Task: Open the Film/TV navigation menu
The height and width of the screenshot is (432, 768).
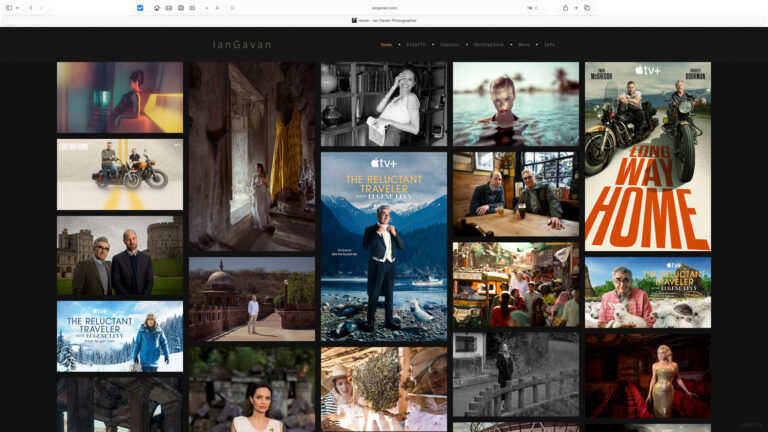Action: pos(416,45)
